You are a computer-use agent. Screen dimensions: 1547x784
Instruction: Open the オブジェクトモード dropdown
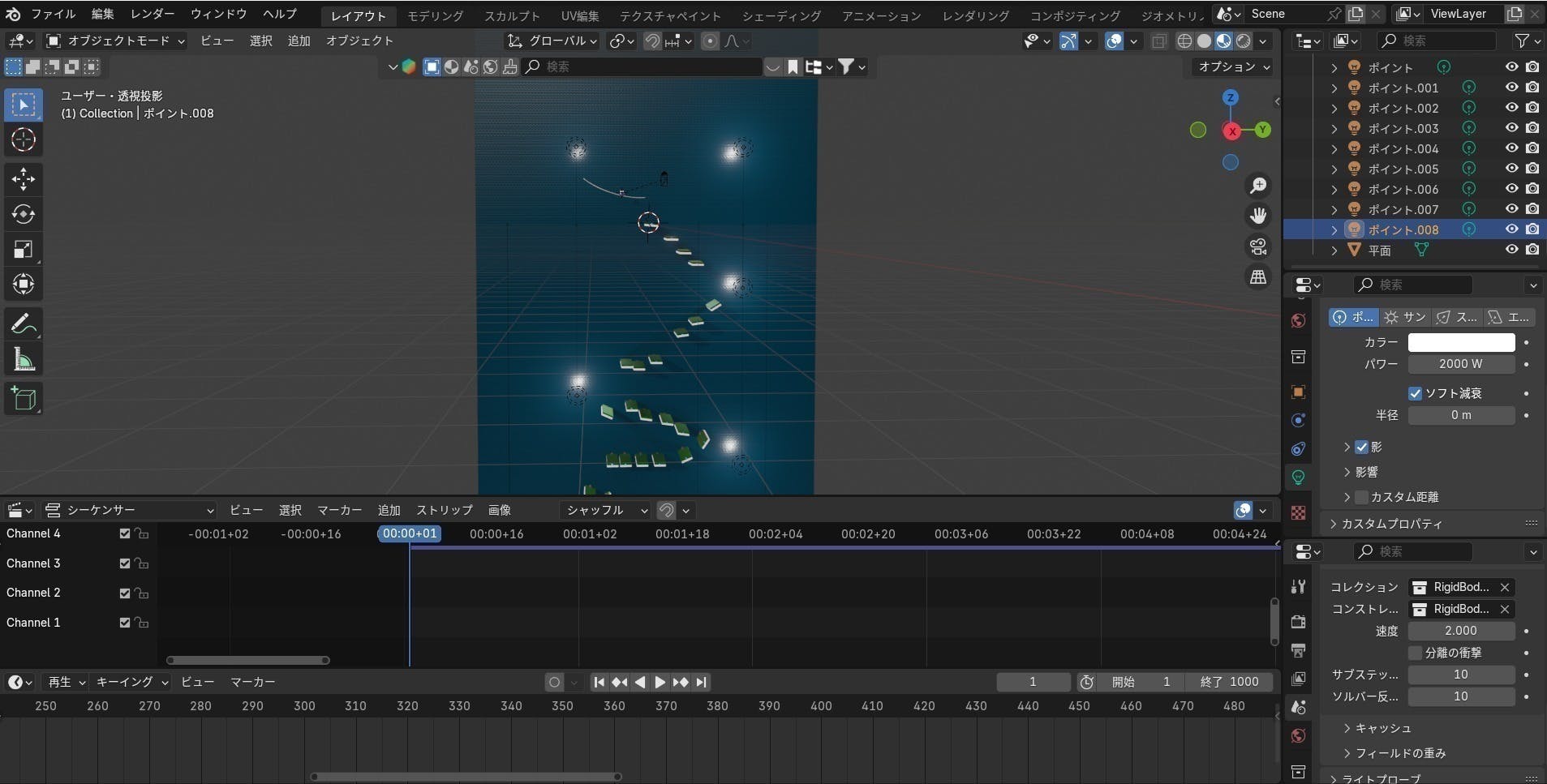pos(116,41)
